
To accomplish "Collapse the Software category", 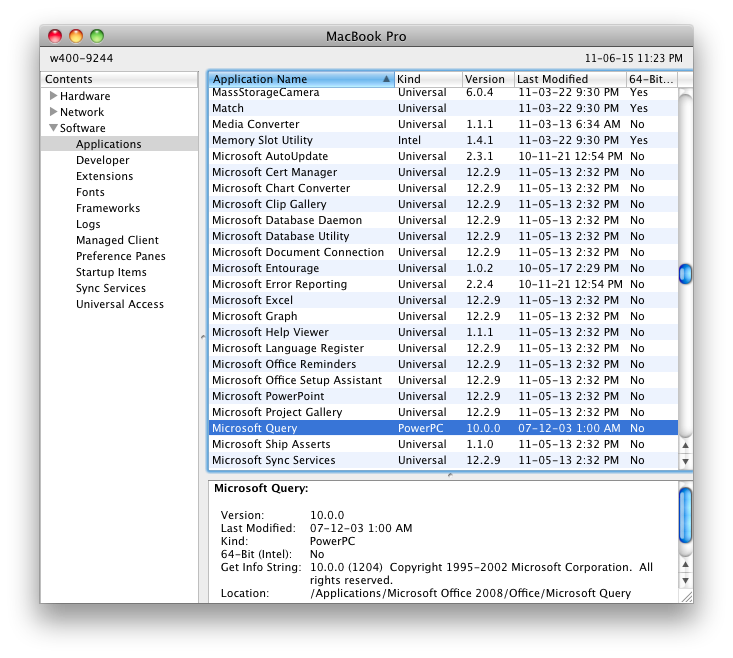I will coord(53,128).
